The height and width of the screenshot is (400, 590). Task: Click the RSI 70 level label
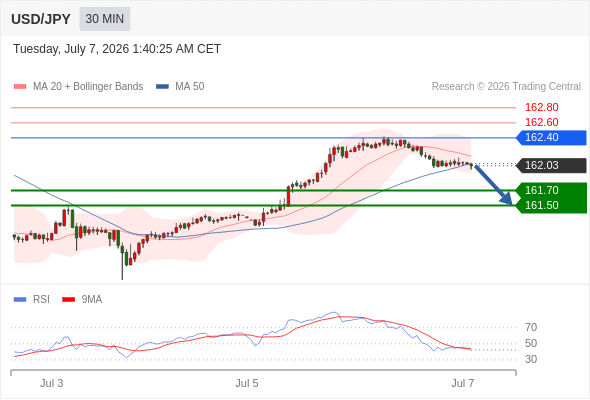[531, 327]
